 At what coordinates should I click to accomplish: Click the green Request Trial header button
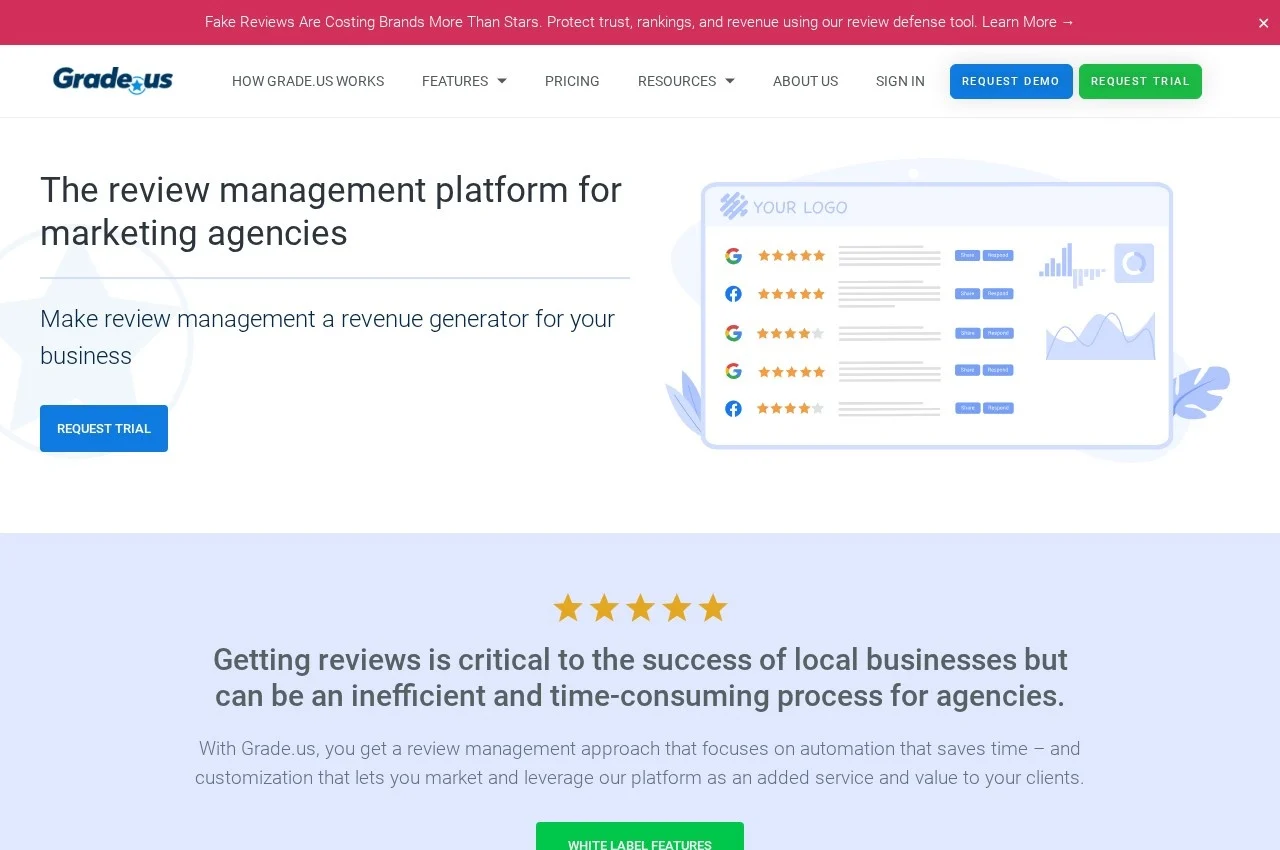click(x=1140, y=81)
